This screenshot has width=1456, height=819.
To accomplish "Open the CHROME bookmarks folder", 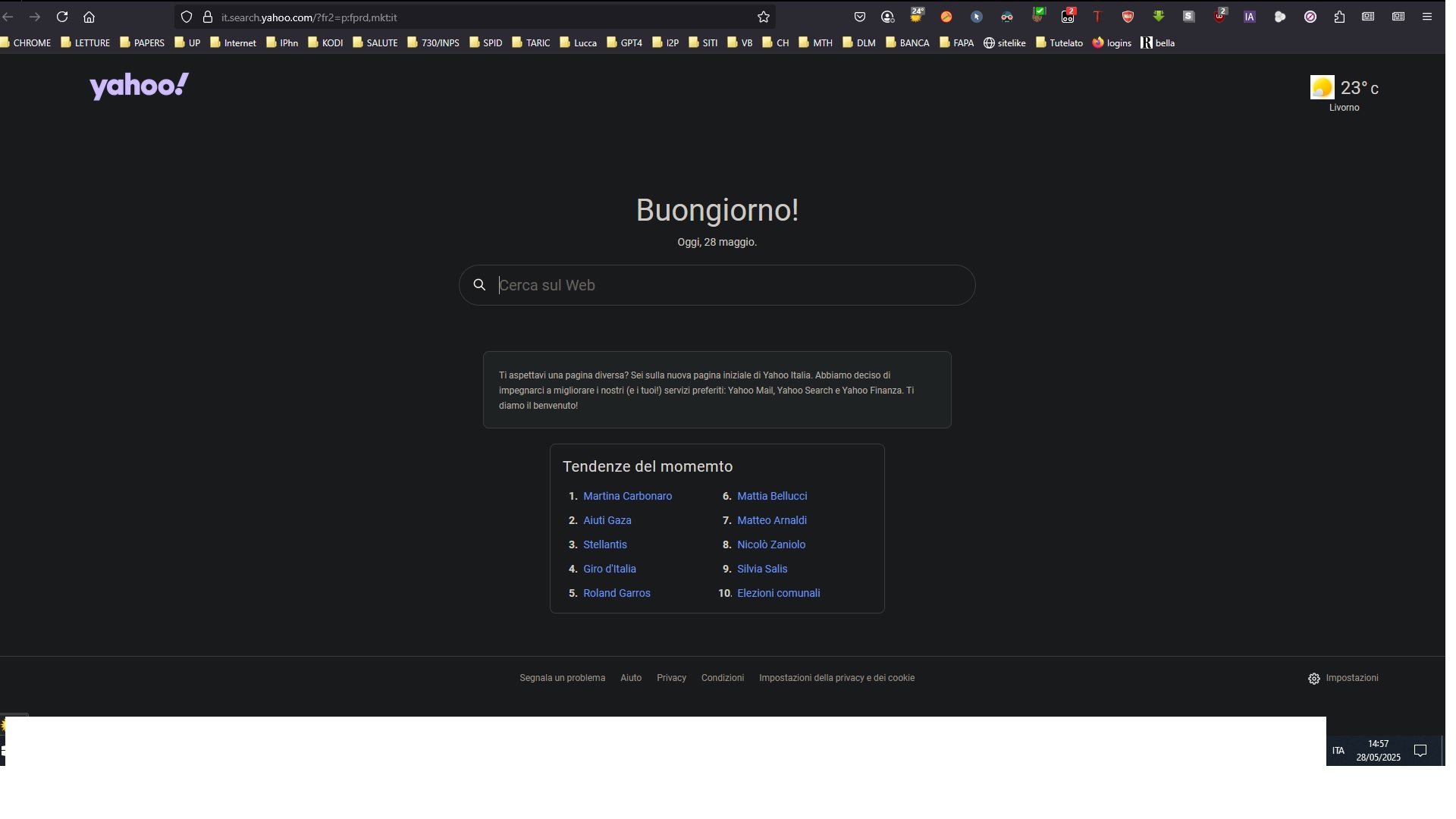I will click(x=26, y=43).
